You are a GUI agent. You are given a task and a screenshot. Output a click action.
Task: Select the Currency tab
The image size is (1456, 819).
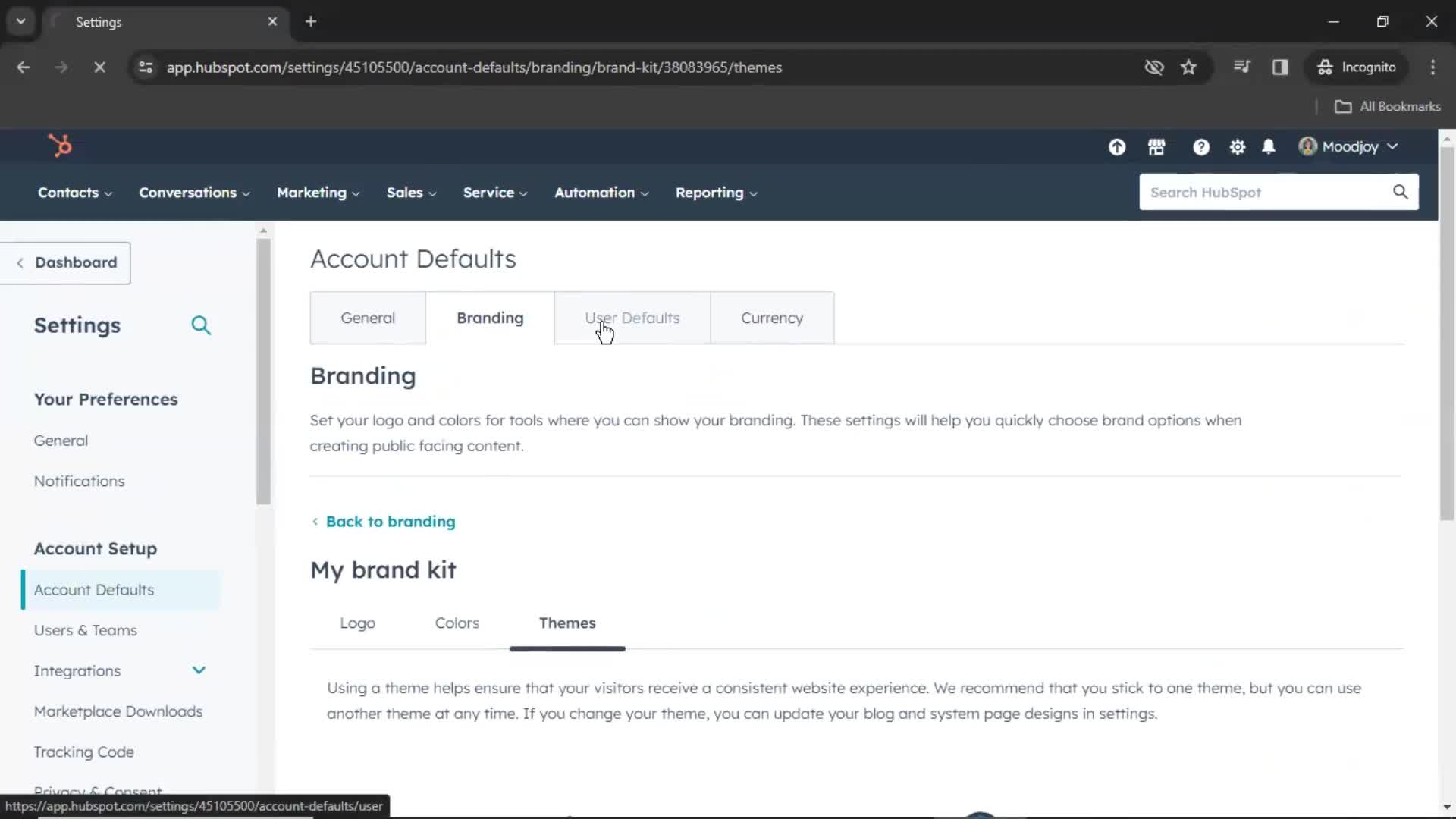point(771,318)
